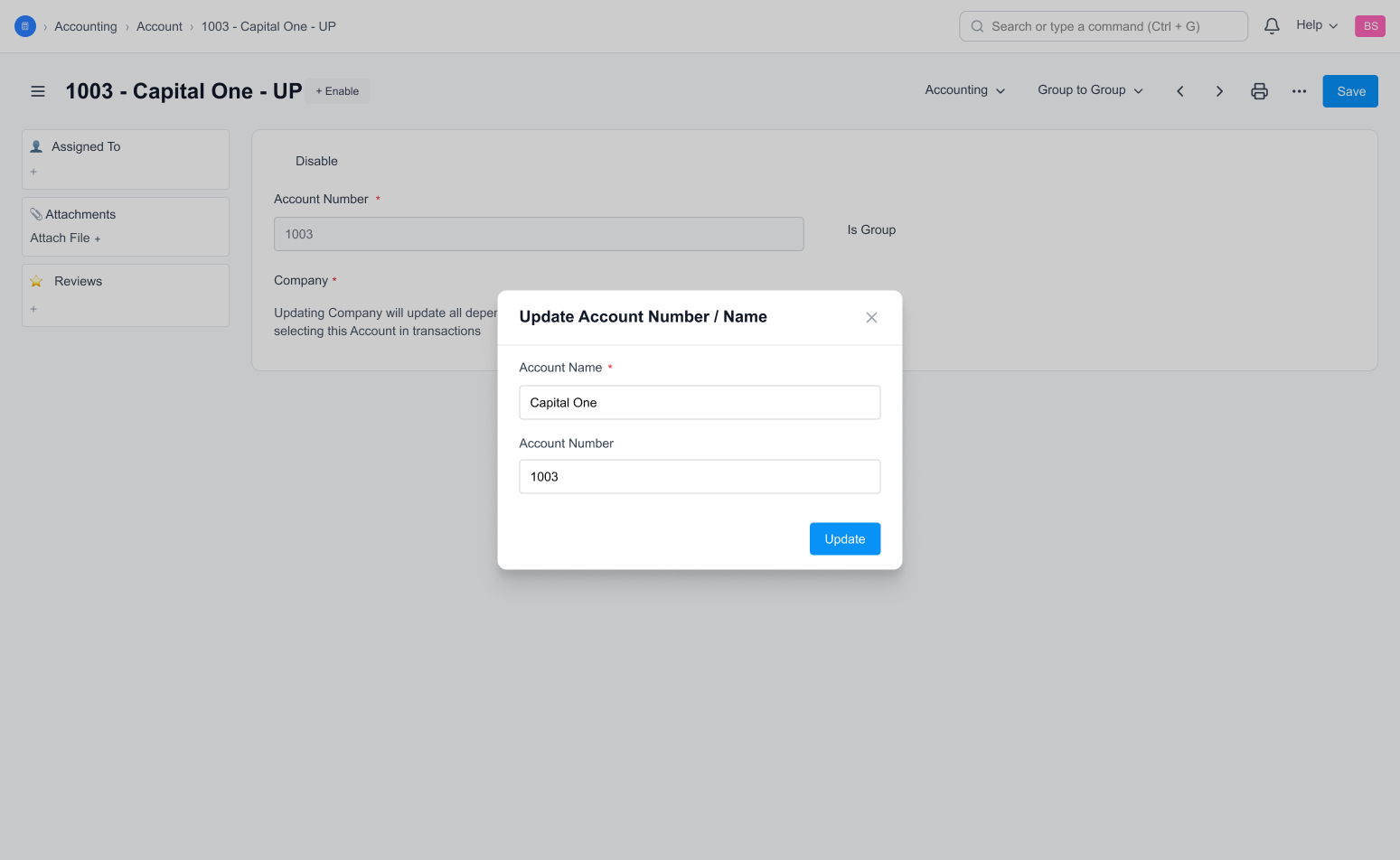Navigate to the Account breadcrumb

click(159, 26)
